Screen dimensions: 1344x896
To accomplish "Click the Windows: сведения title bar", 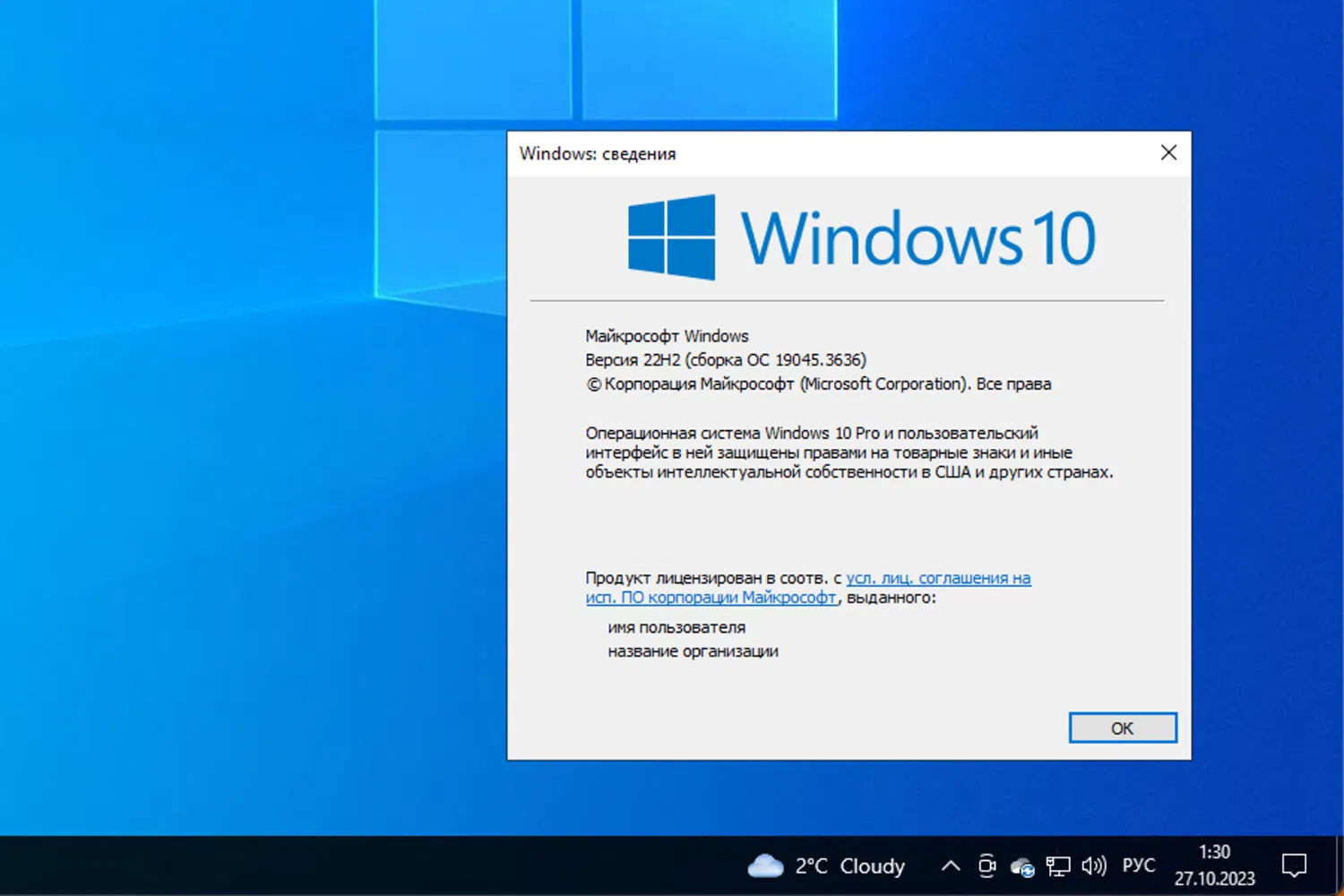I will coord(598,153).
